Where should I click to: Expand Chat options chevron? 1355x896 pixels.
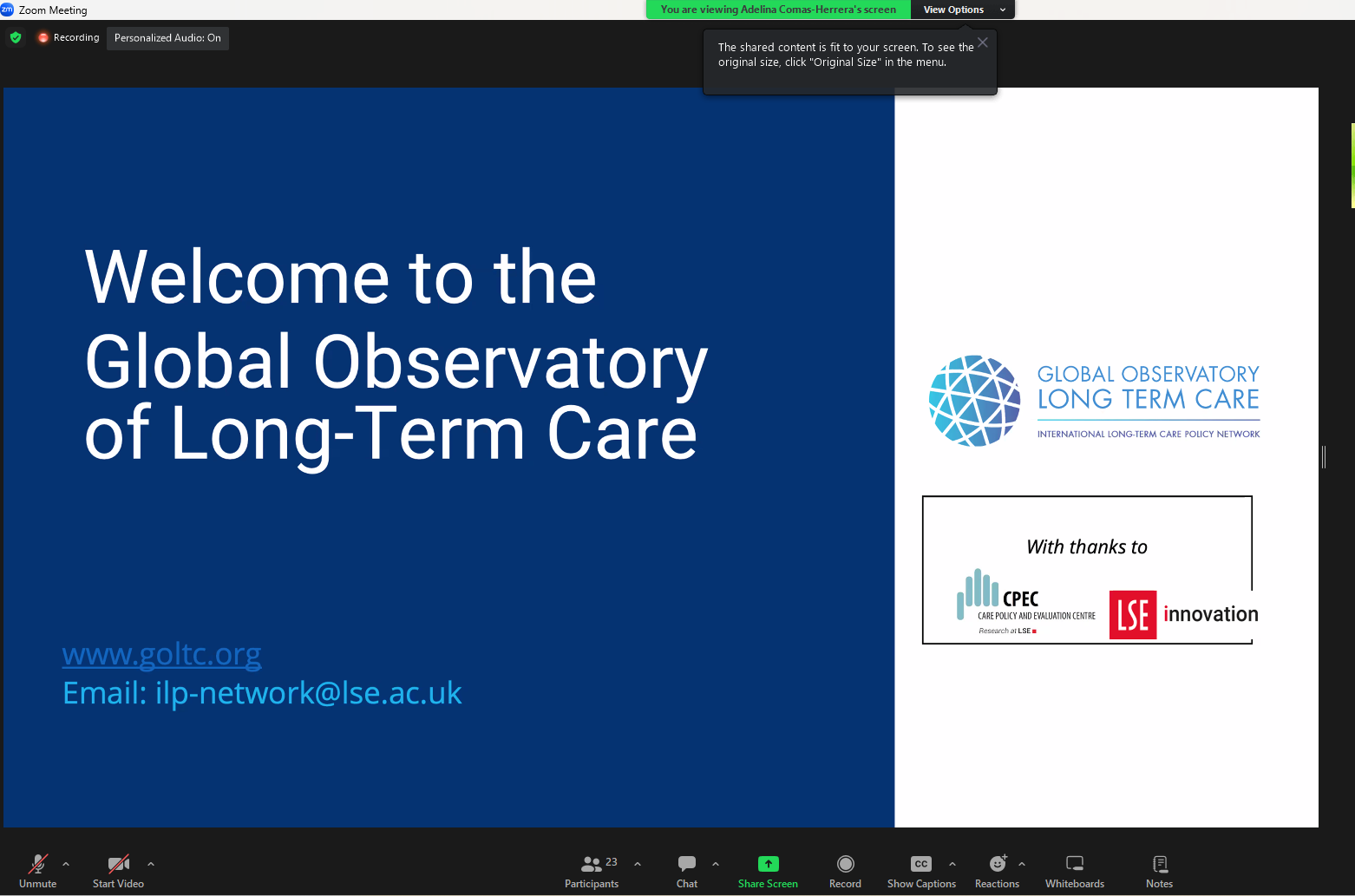click(x=716, y=864)
